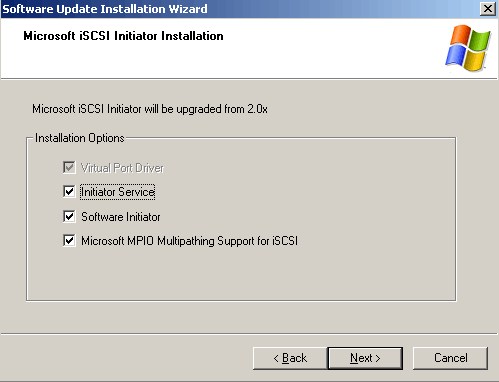
Task: Click the disabled Virtual Port Driver label
Action: [x=122, y=168]
